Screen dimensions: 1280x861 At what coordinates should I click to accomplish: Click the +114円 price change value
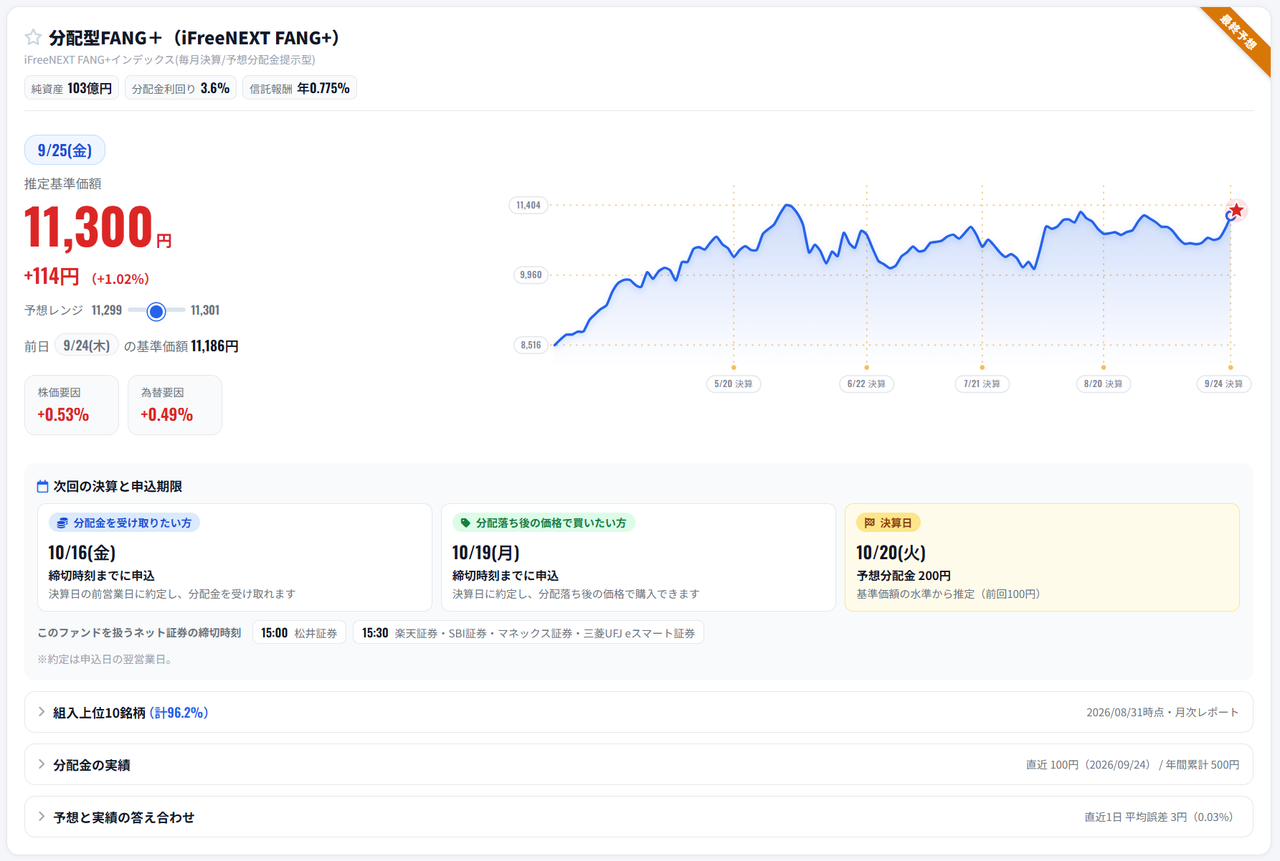coord(51,277)
